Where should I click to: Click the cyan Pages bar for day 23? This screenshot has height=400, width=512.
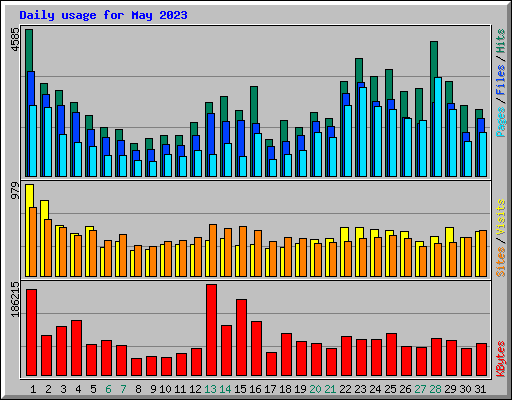363,132
